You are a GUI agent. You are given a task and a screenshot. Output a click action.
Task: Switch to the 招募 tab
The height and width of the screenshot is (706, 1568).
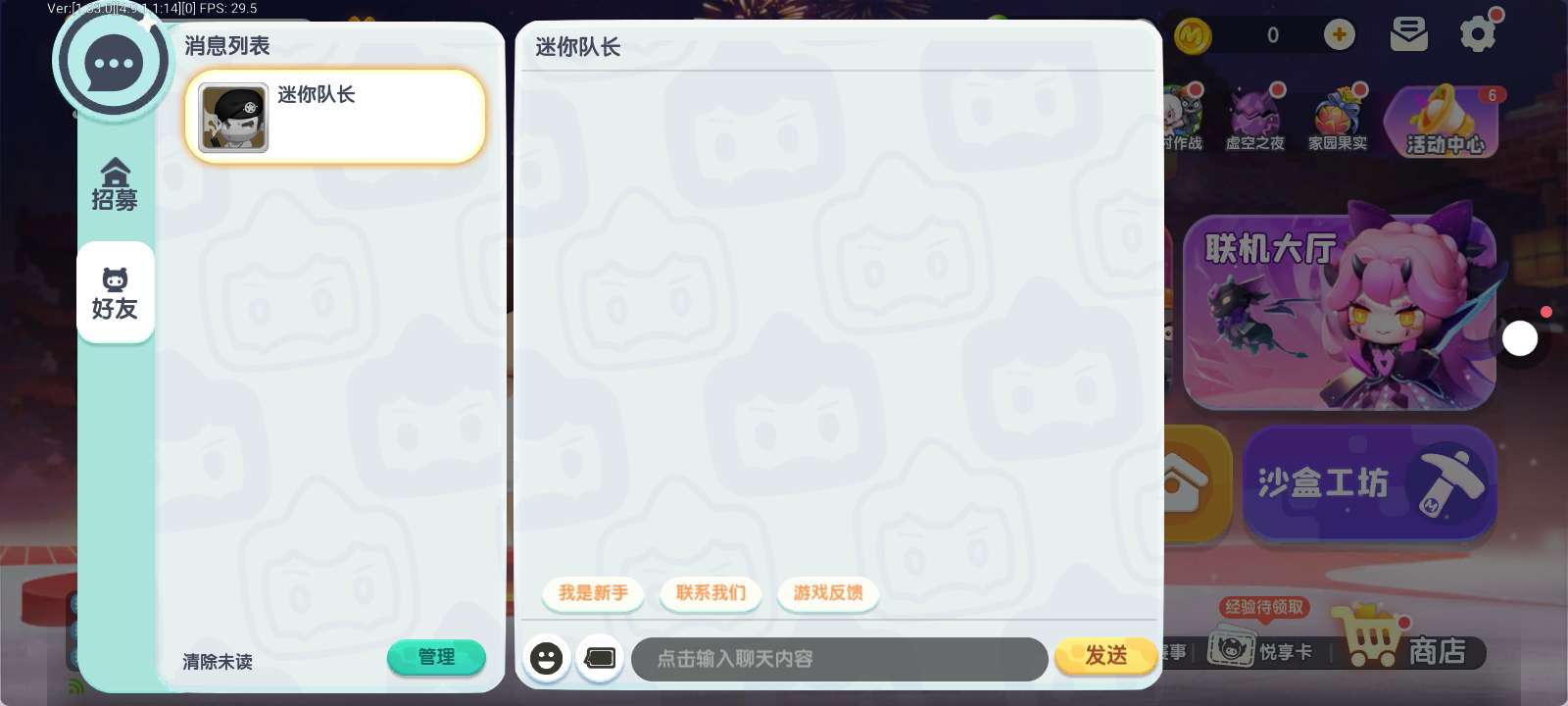[115, 185]
